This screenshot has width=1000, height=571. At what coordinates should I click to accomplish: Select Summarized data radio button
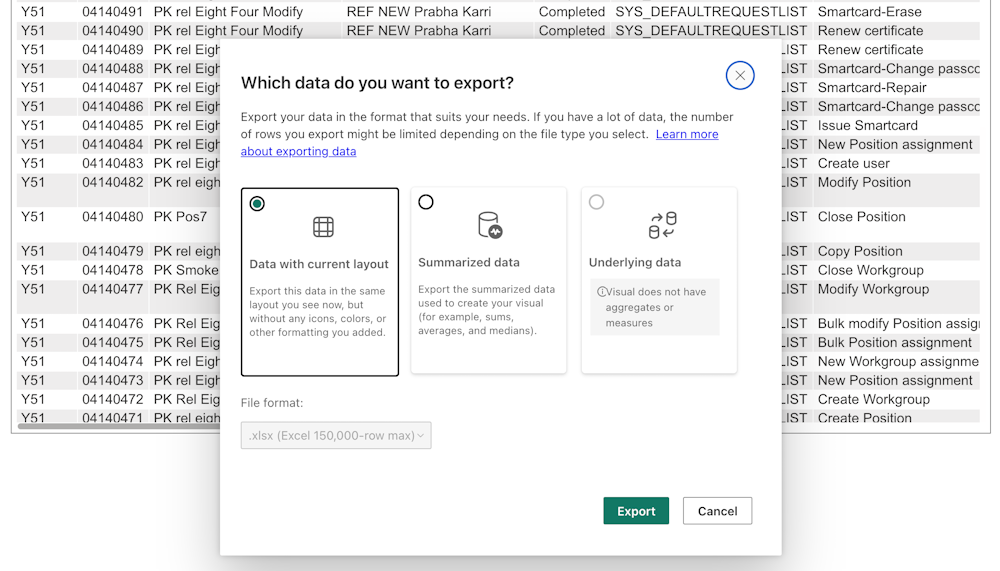(x=425, y=202)
